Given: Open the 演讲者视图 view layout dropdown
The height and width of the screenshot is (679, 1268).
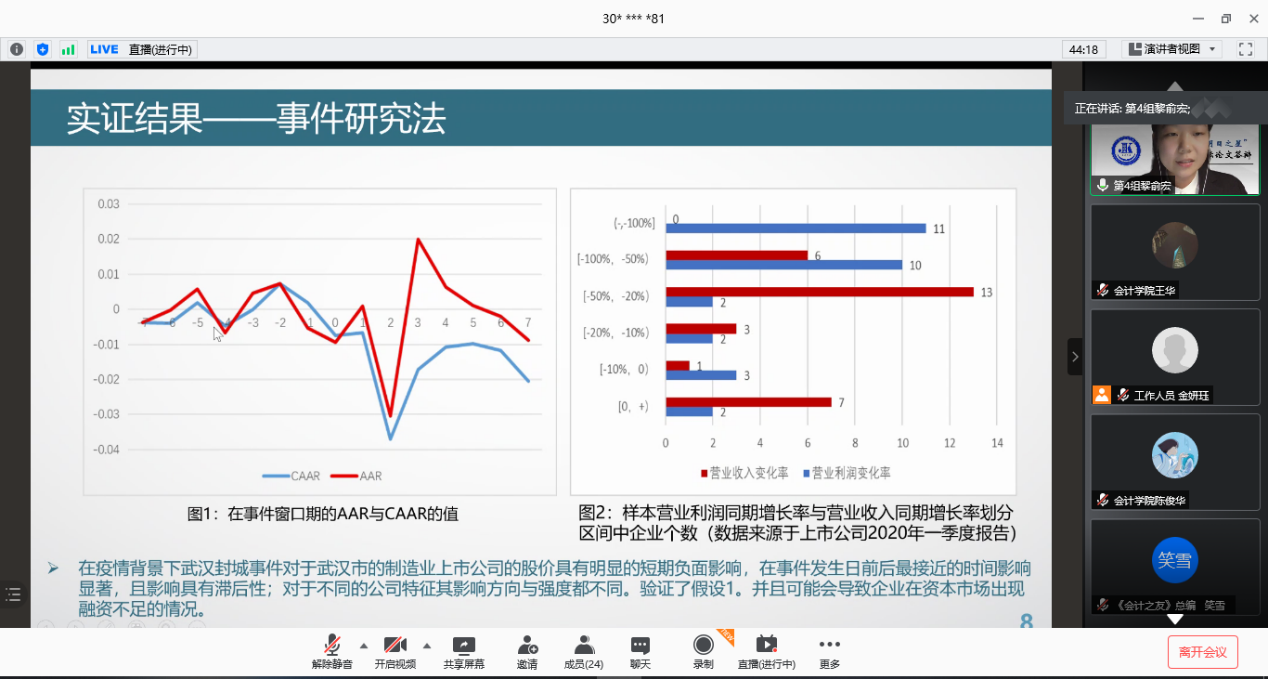Looking at the screenshot, I should pyautogui.click(x=1171, y=49).
